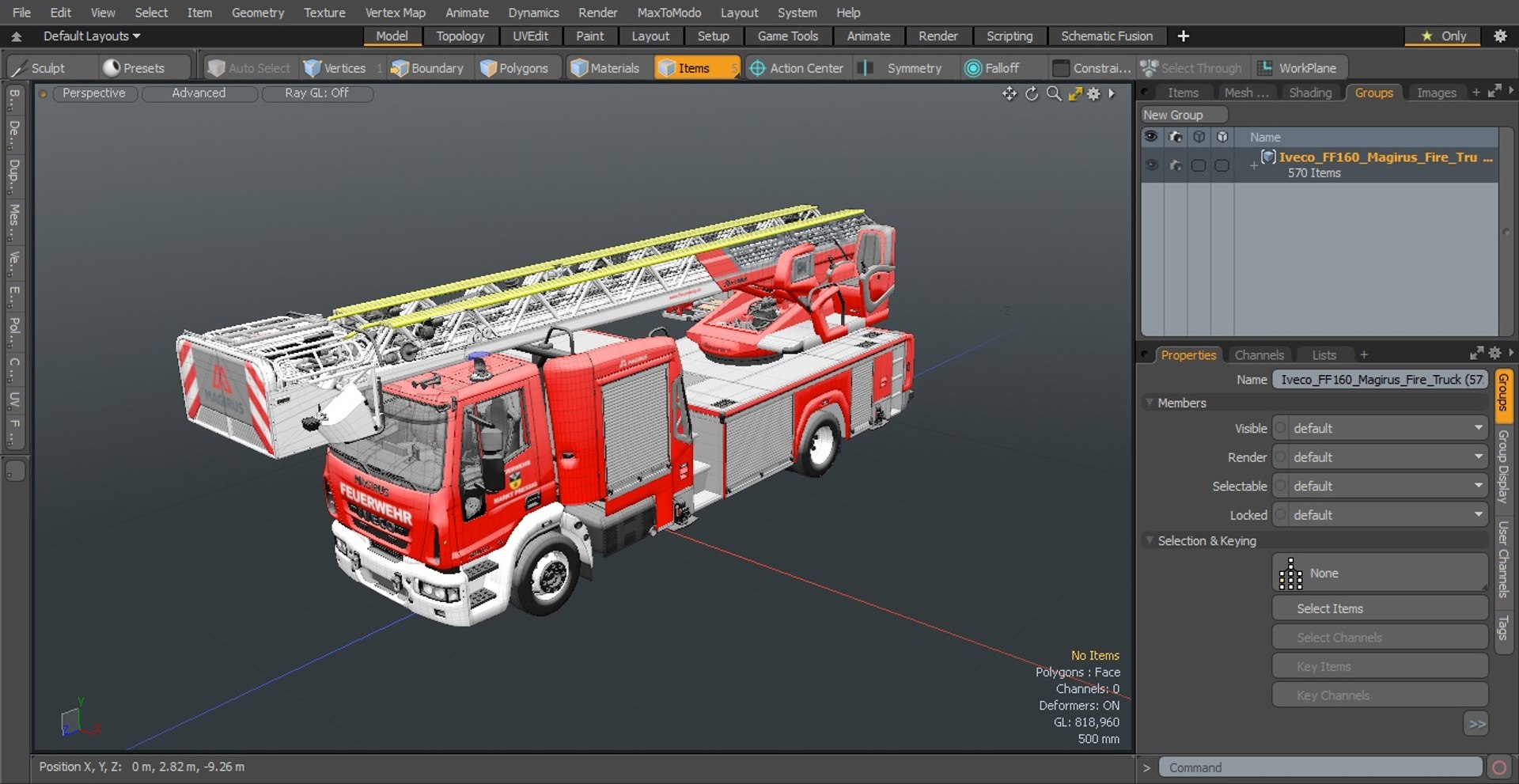1519x784 pixels.
Task: Open the Geometry menu
Action: pos(257,13)
